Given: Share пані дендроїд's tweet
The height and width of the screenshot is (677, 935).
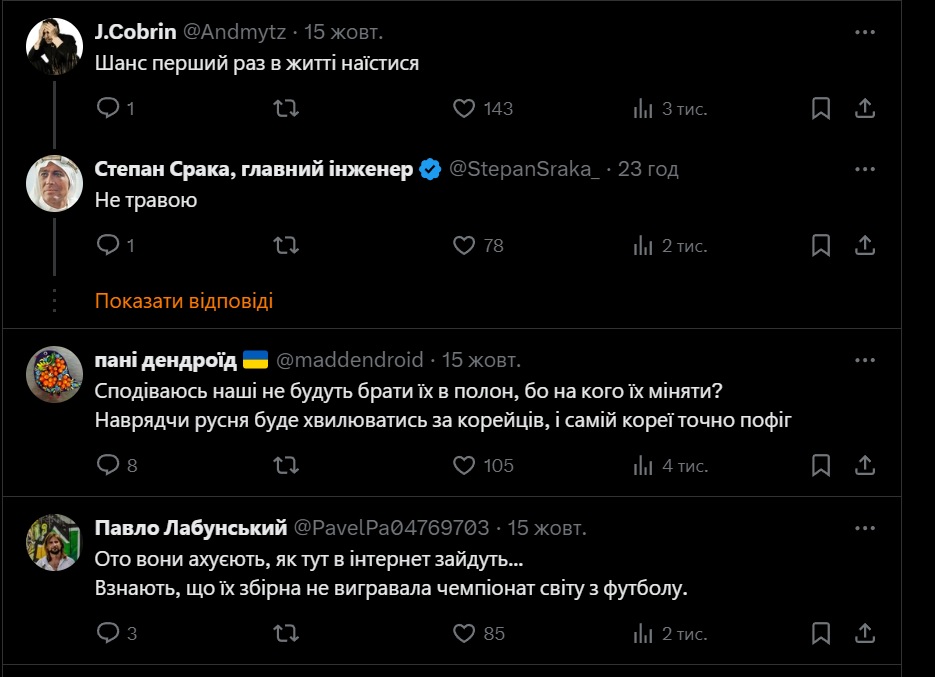Looking at the screenshot, I should [866, 465].
